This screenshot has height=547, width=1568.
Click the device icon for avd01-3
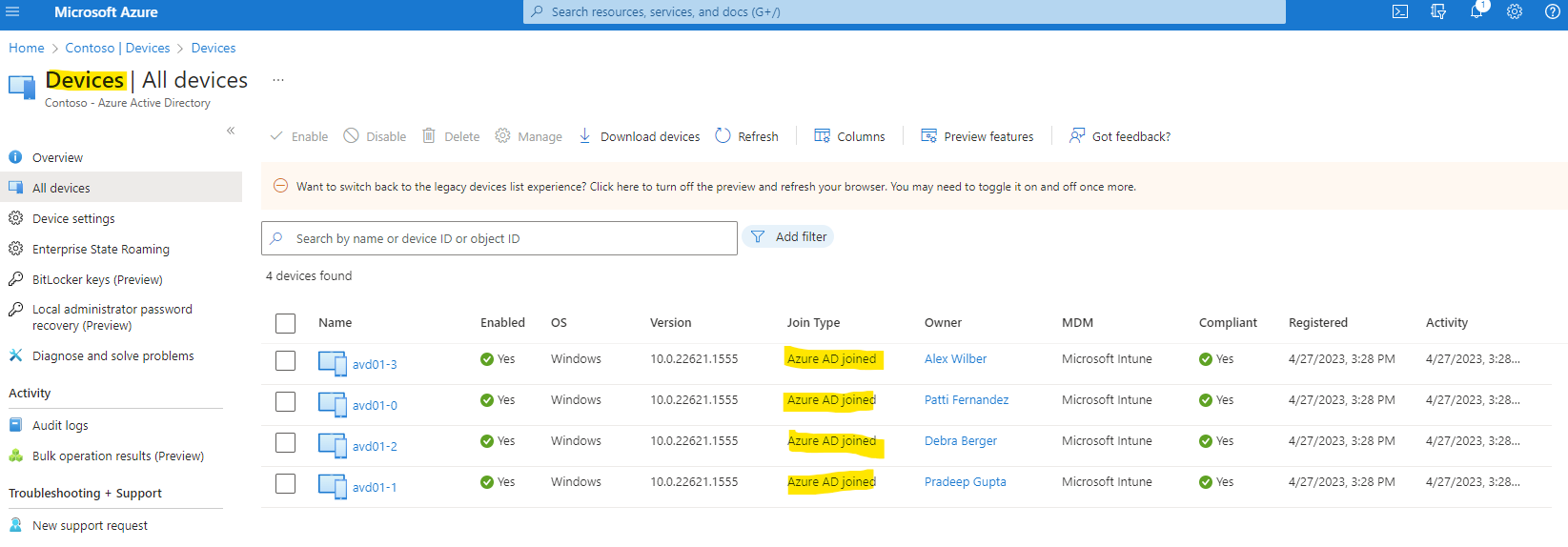click(333, 363)
